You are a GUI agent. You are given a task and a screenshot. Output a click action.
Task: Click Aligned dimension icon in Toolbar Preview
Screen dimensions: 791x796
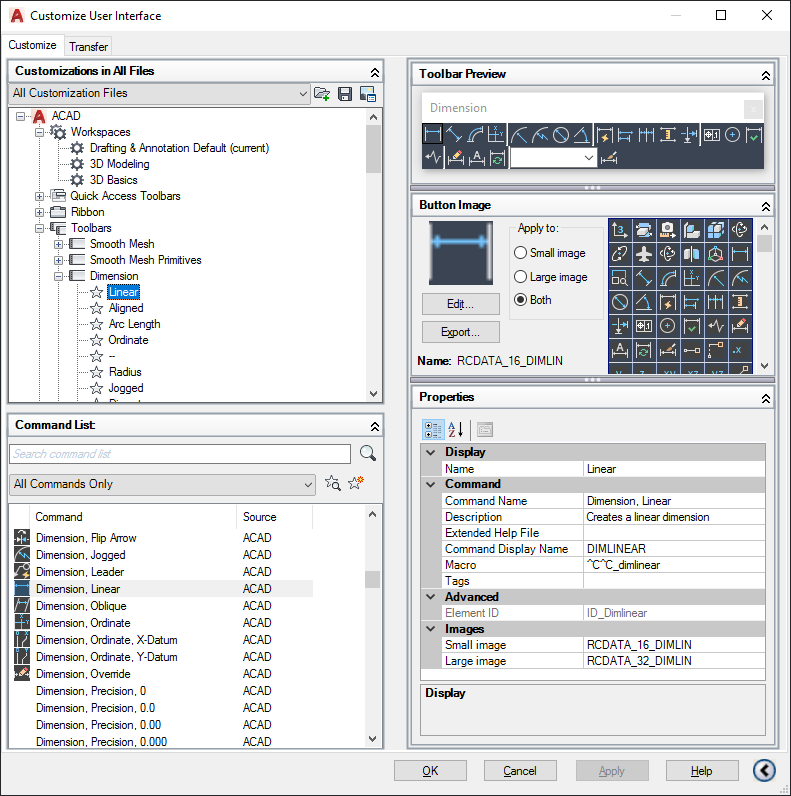coord(453,135)
